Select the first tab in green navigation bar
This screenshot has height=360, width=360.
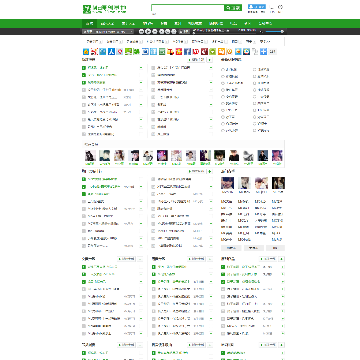click(89, 24)
